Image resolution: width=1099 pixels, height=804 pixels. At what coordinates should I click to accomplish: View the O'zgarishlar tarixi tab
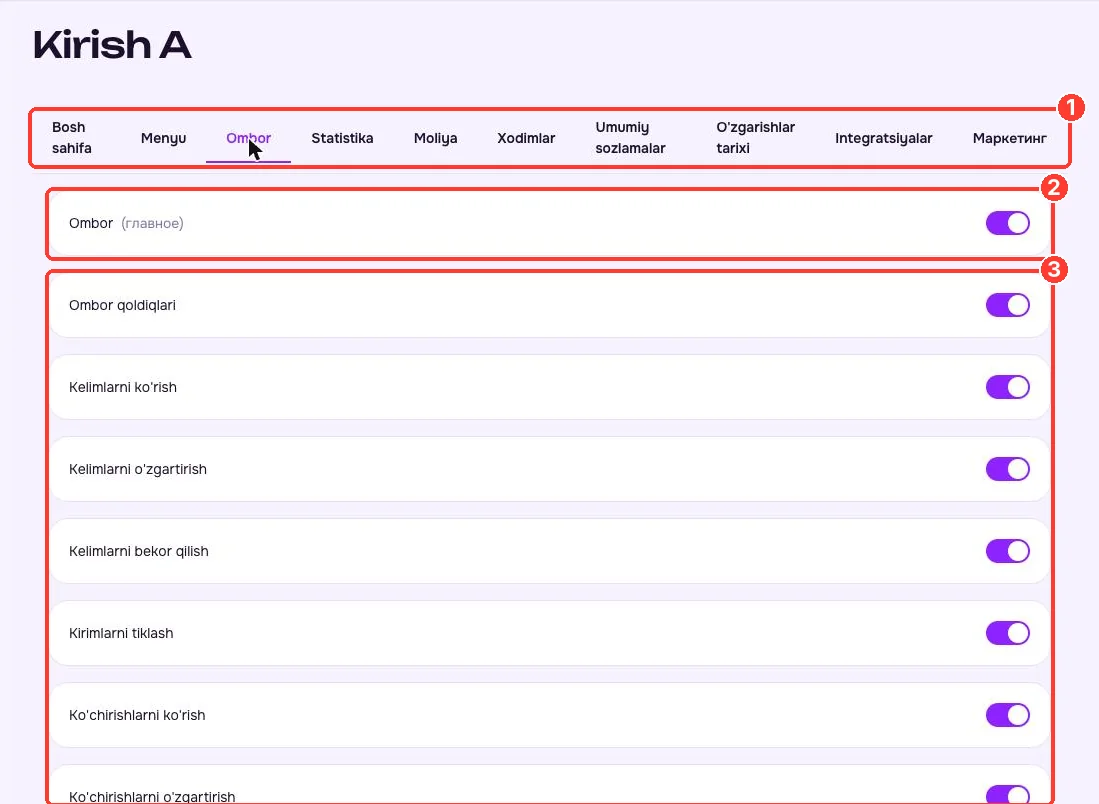tap(755, 137)
